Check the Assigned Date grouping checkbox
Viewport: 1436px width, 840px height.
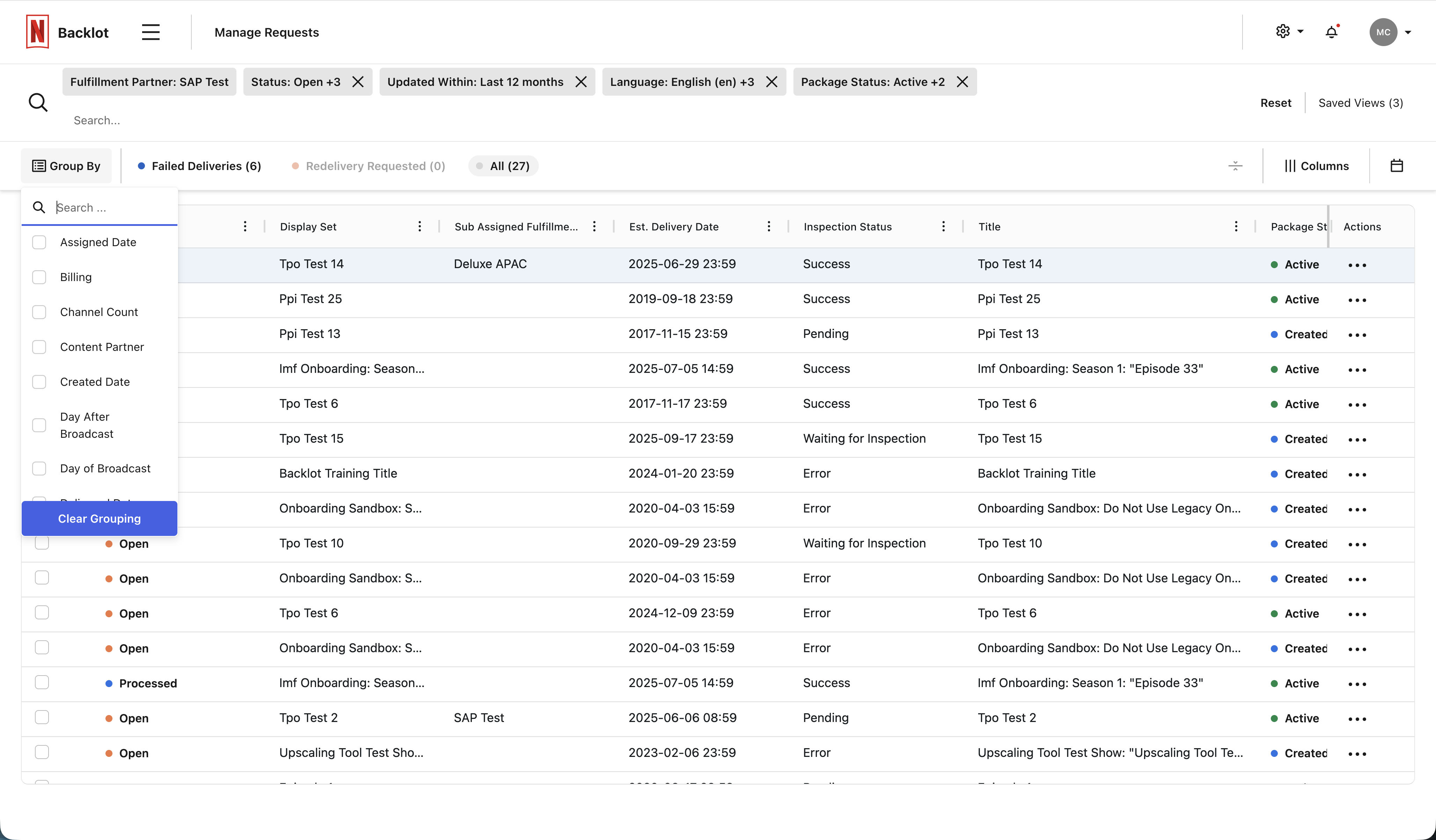coord(39,242)
